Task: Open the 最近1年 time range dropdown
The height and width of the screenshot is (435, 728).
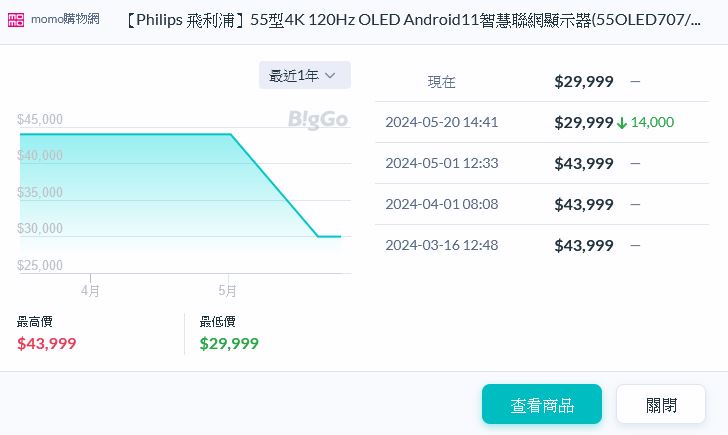Action: 304,75
